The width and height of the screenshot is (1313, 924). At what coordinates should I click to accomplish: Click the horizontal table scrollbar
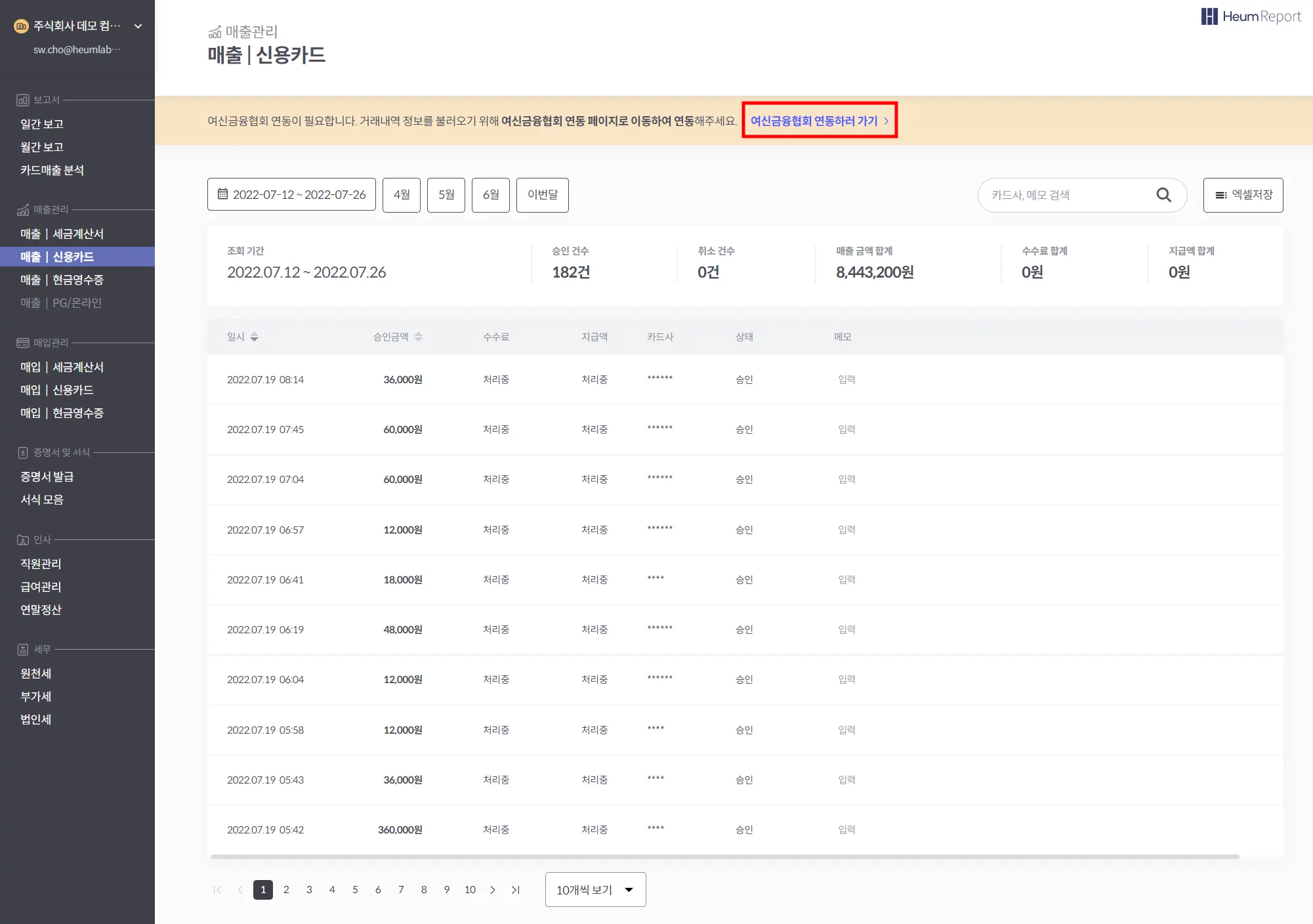724,856
